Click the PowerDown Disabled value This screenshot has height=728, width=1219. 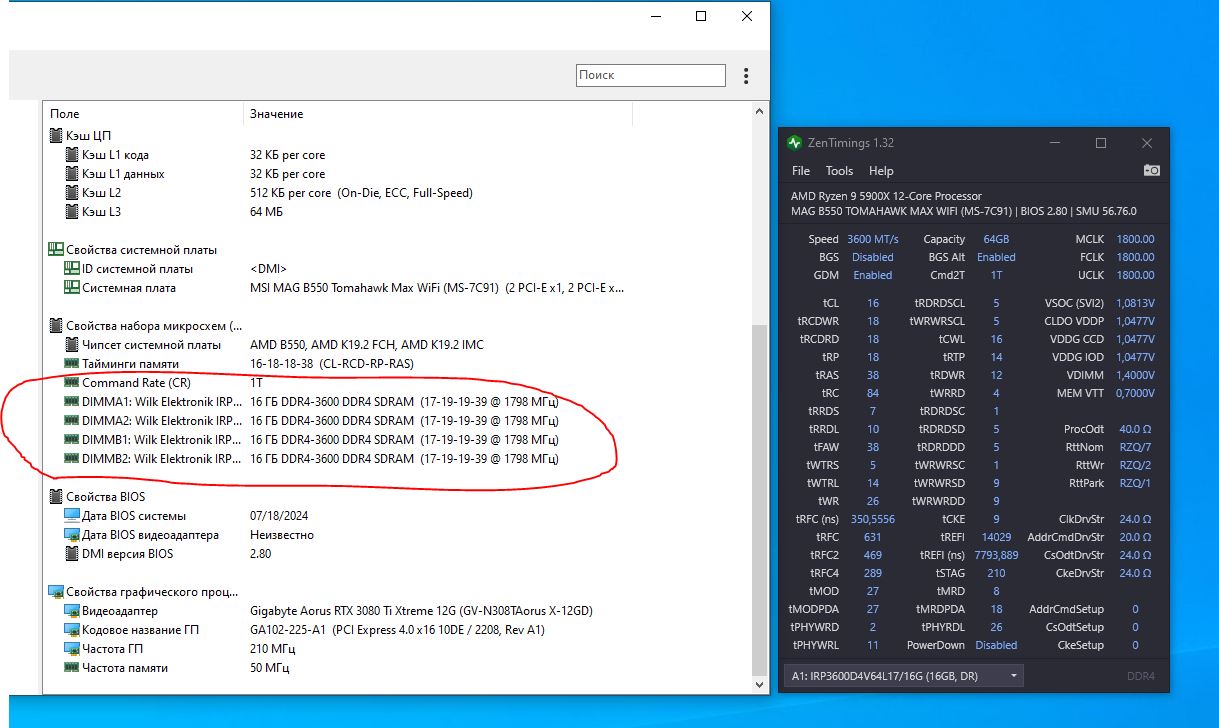[996, 645]
